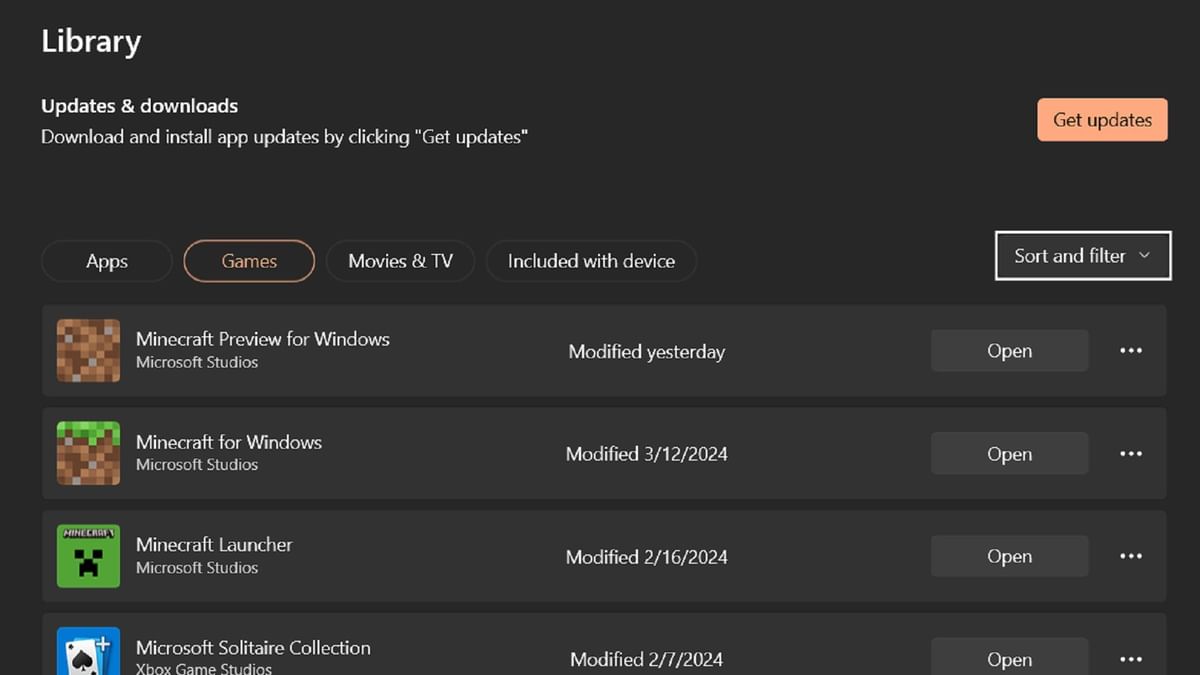Open the Minecraft Launcher
This screenshot has width=1200, height=675.
click(x=1009, y=556)
